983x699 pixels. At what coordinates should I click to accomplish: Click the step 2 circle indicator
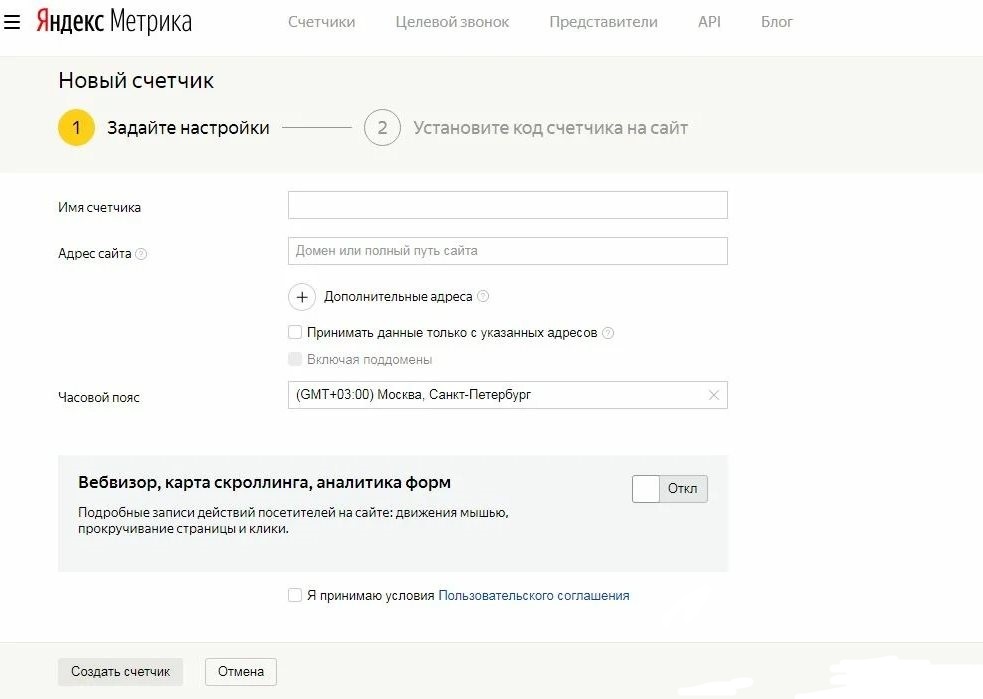point(382,128)
